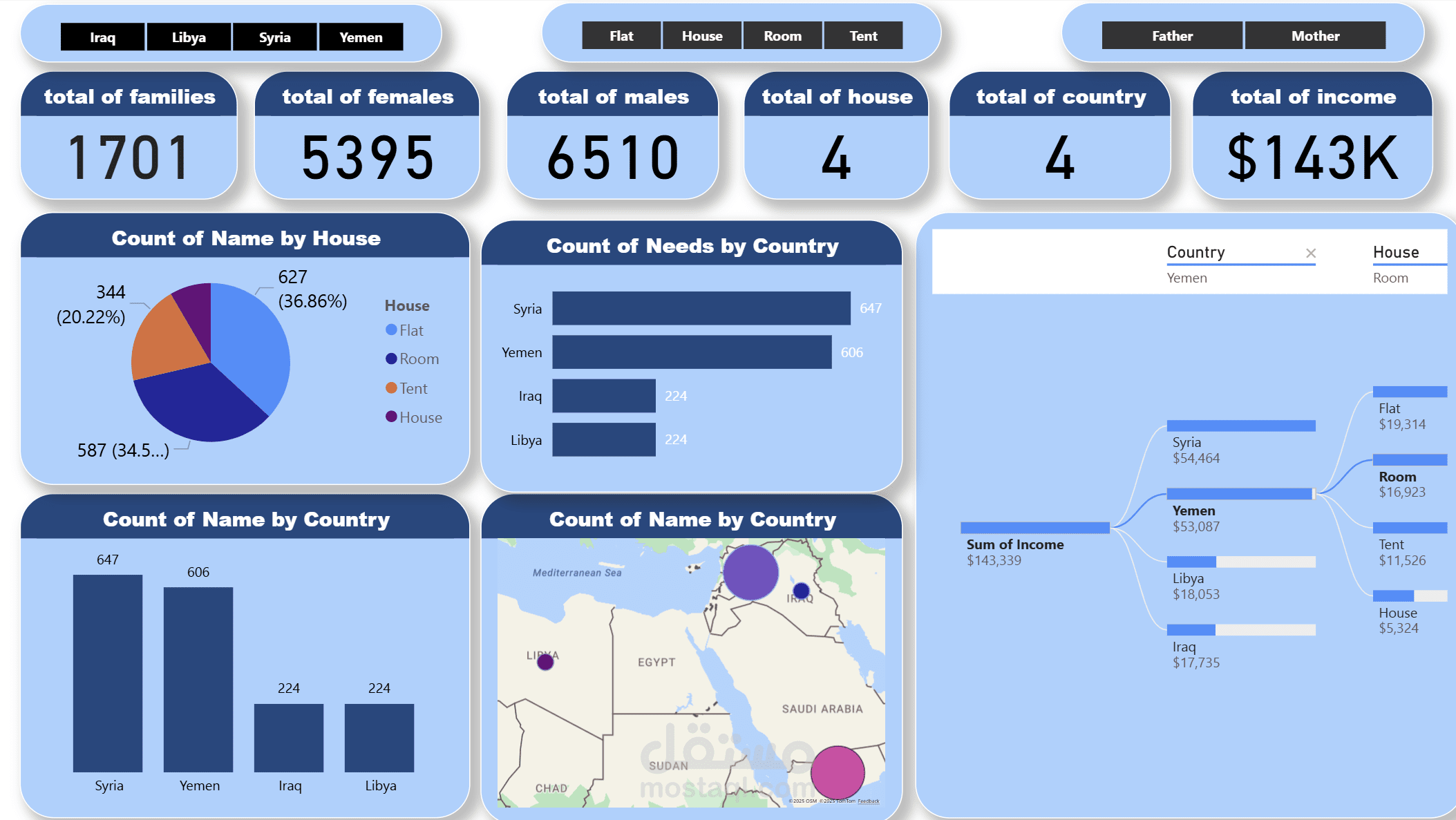
Task: Click the Count of Name by House title
Action: pos(246,238)
